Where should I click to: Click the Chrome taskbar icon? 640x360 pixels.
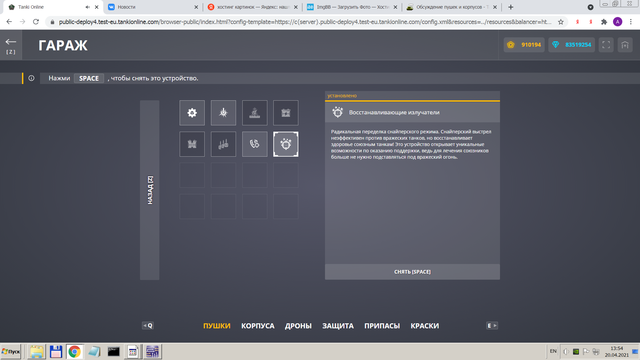click(x=75, y=351)
